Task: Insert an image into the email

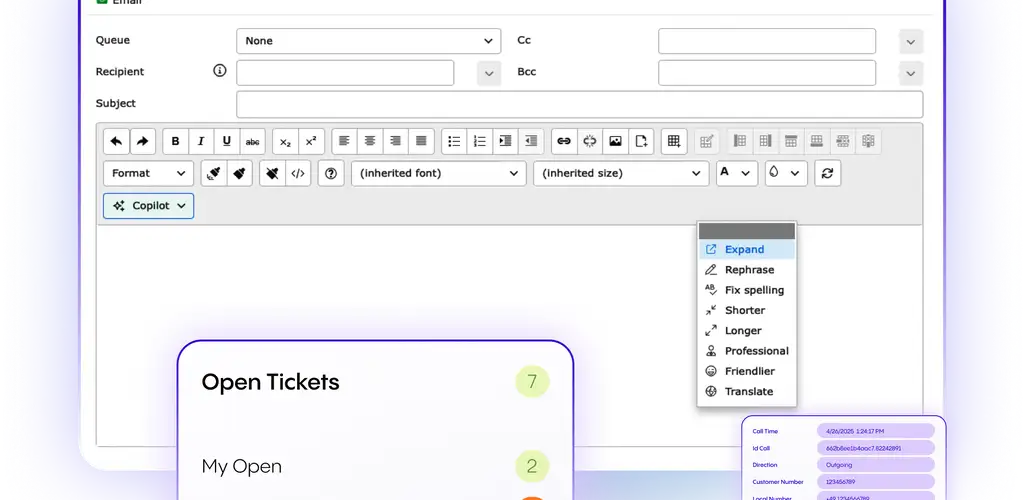Action: [615, 141]
